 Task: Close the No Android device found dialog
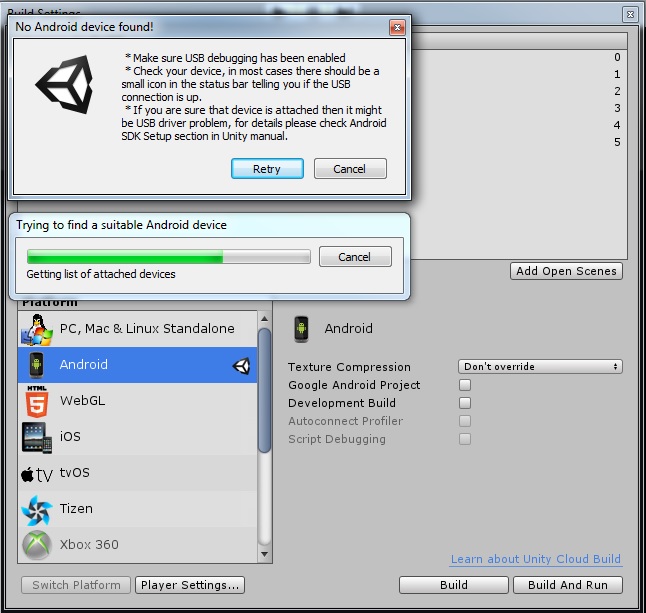tap(397, 28)
